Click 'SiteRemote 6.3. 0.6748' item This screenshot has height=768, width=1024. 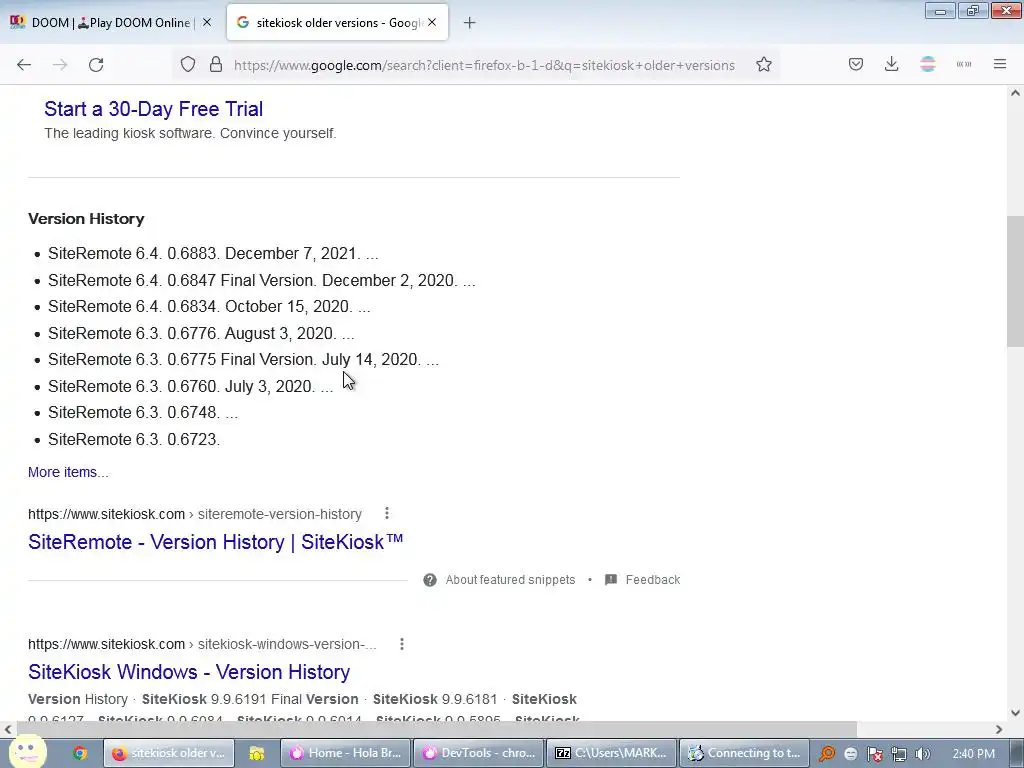[x=143, y=412]
